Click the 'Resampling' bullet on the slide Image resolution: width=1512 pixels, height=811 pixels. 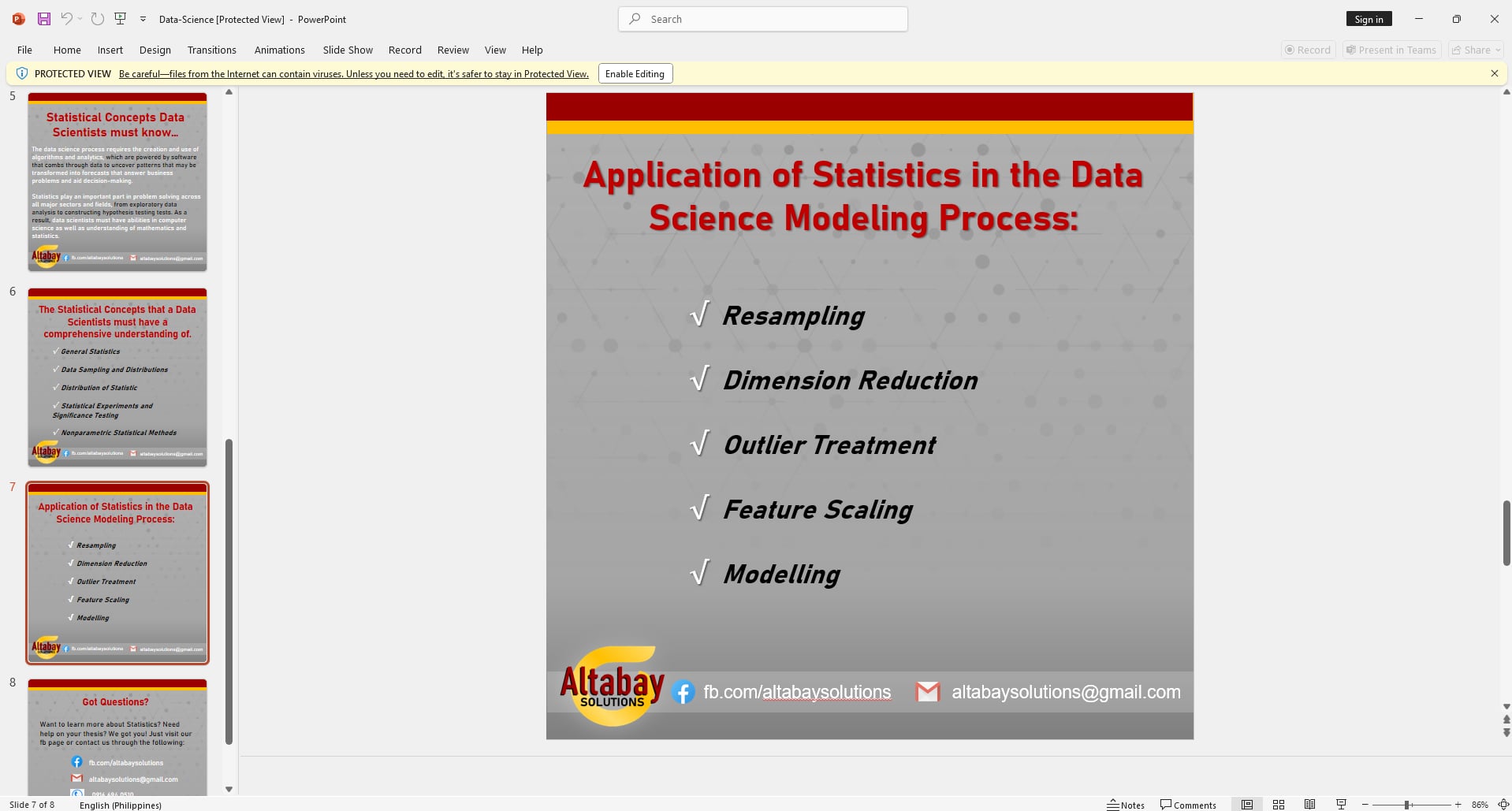(x=793, y=315)
